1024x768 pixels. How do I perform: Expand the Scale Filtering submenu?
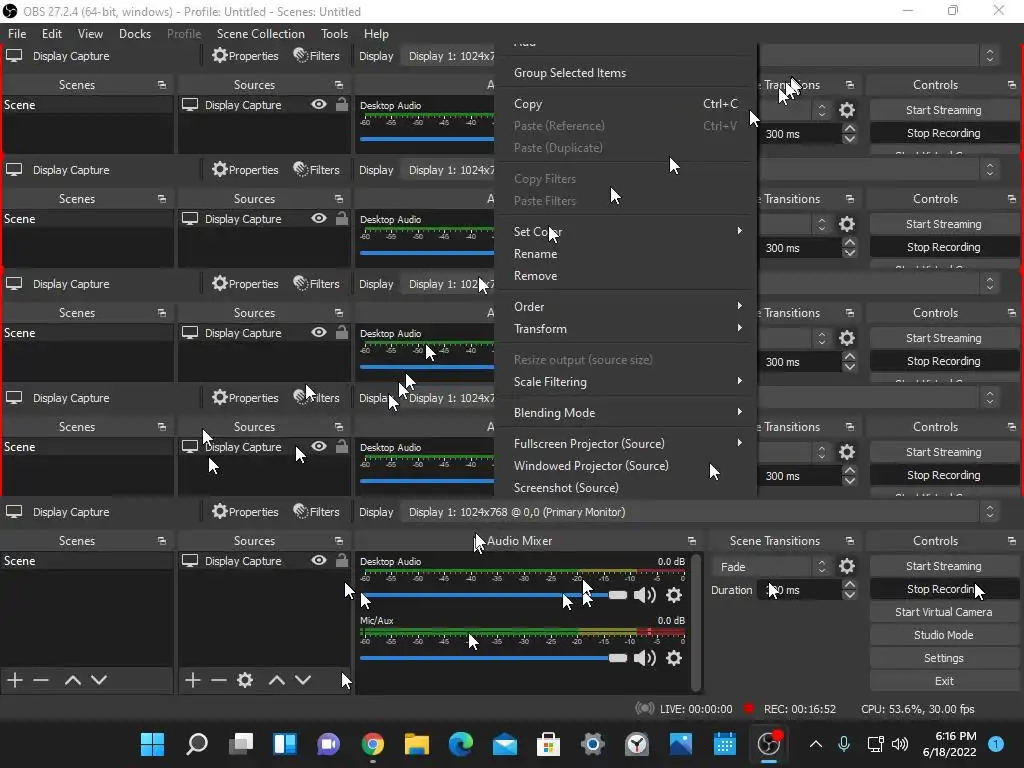[626, 381]
